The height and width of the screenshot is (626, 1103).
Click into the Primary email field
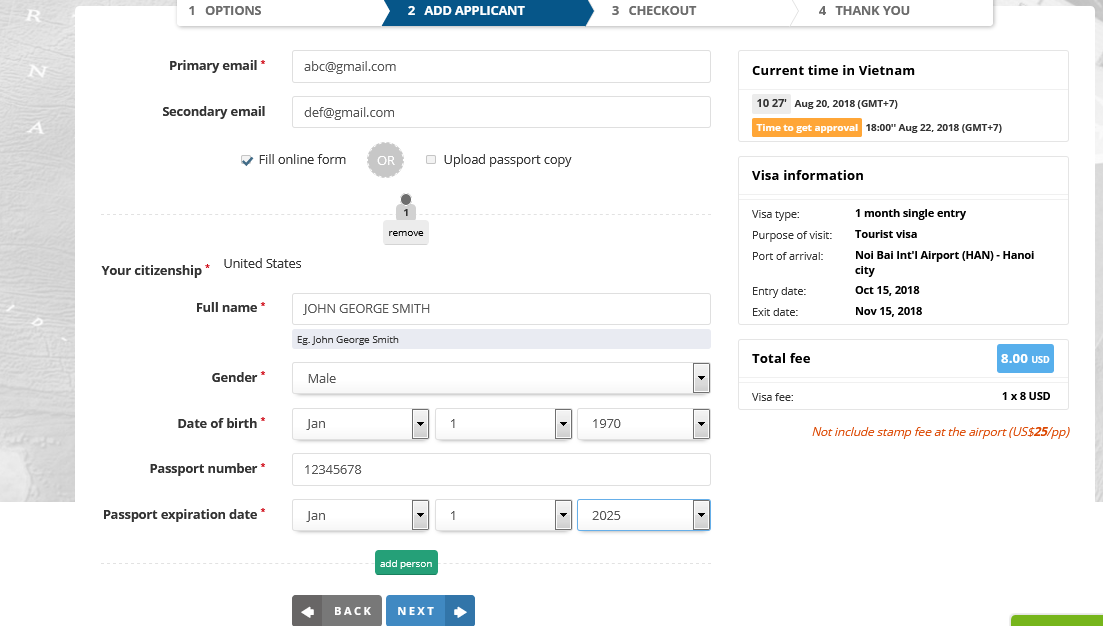[x=501, y=67]
